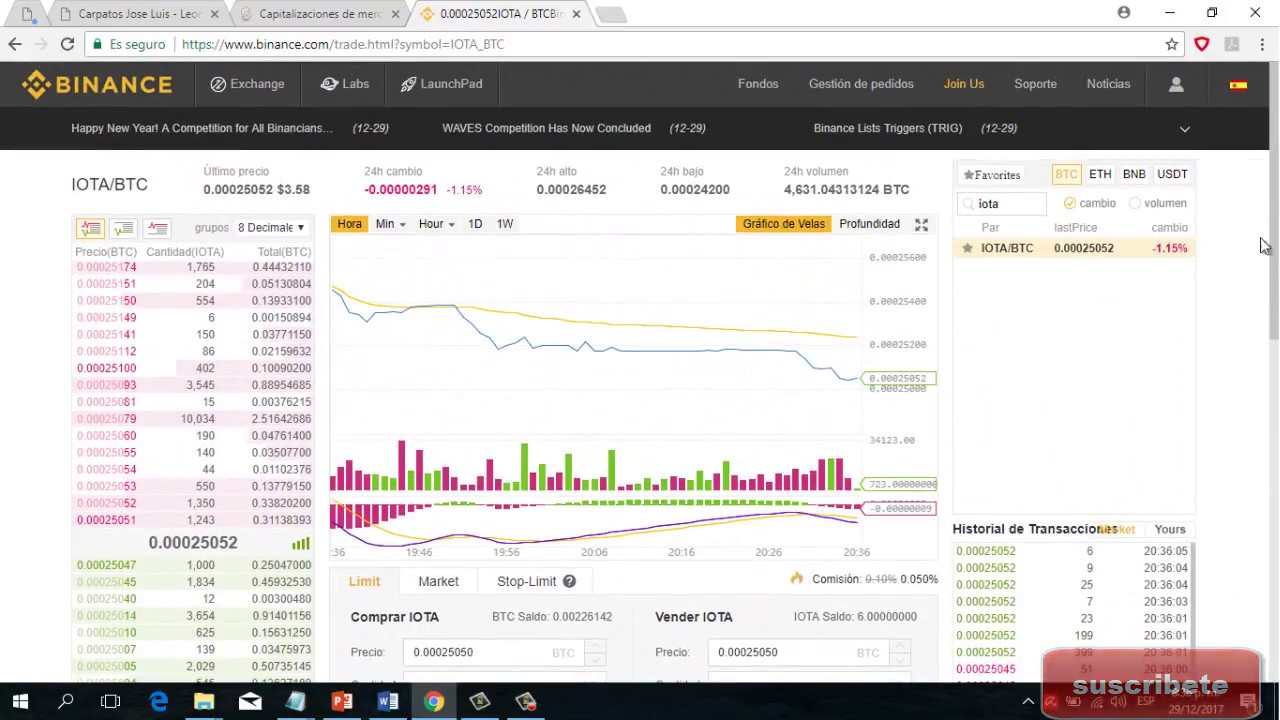Open Word from the taskbar

[388, 702]
